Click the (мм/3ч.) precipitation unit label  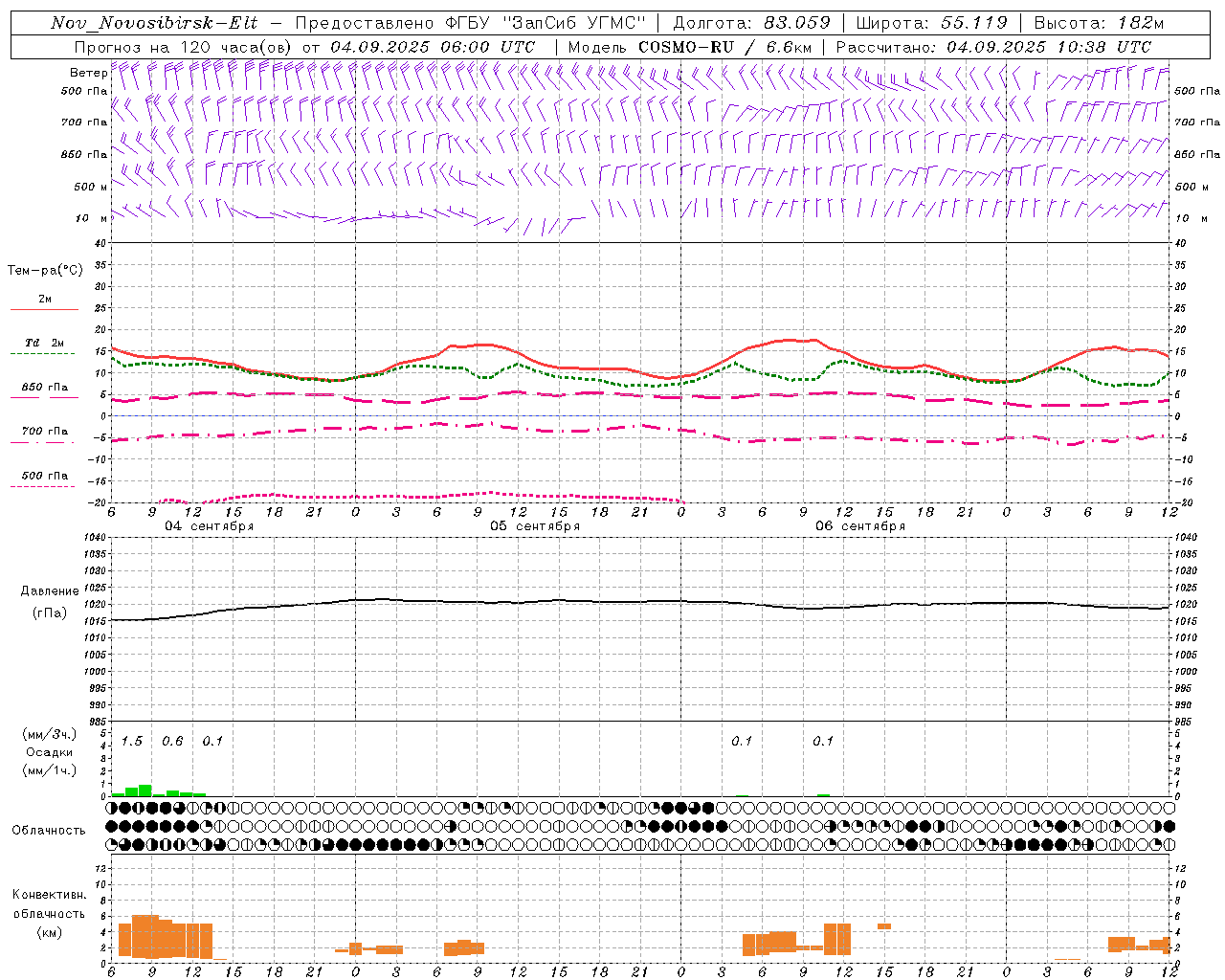[48, 734]
